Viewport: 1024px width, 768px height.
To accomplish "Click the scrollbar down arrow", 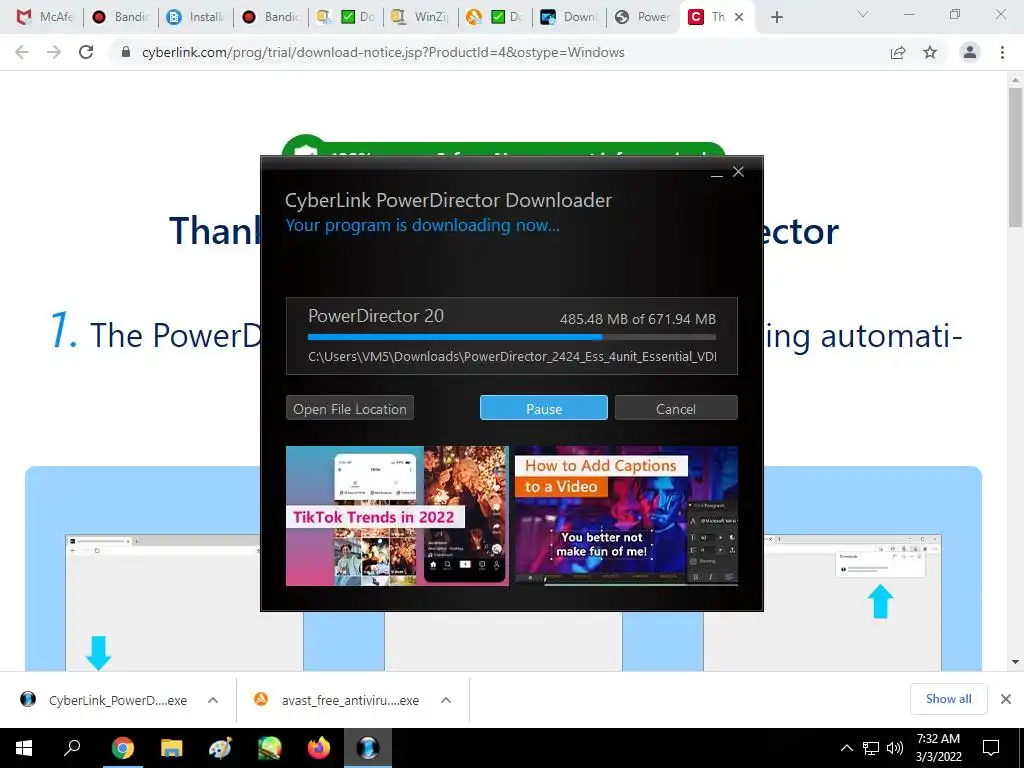I will click(1015, 662).
